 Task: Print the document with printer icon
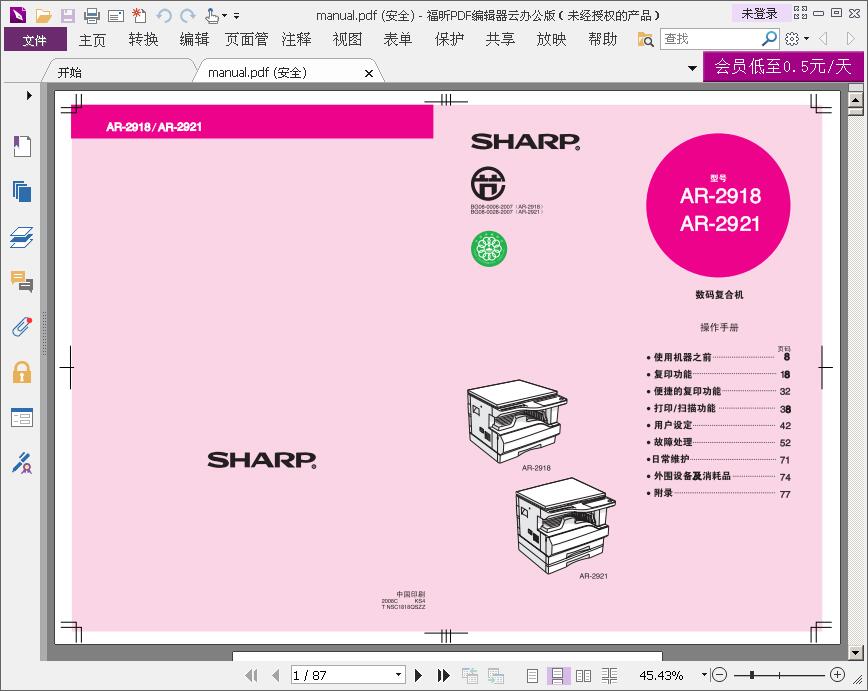(92, 16)
